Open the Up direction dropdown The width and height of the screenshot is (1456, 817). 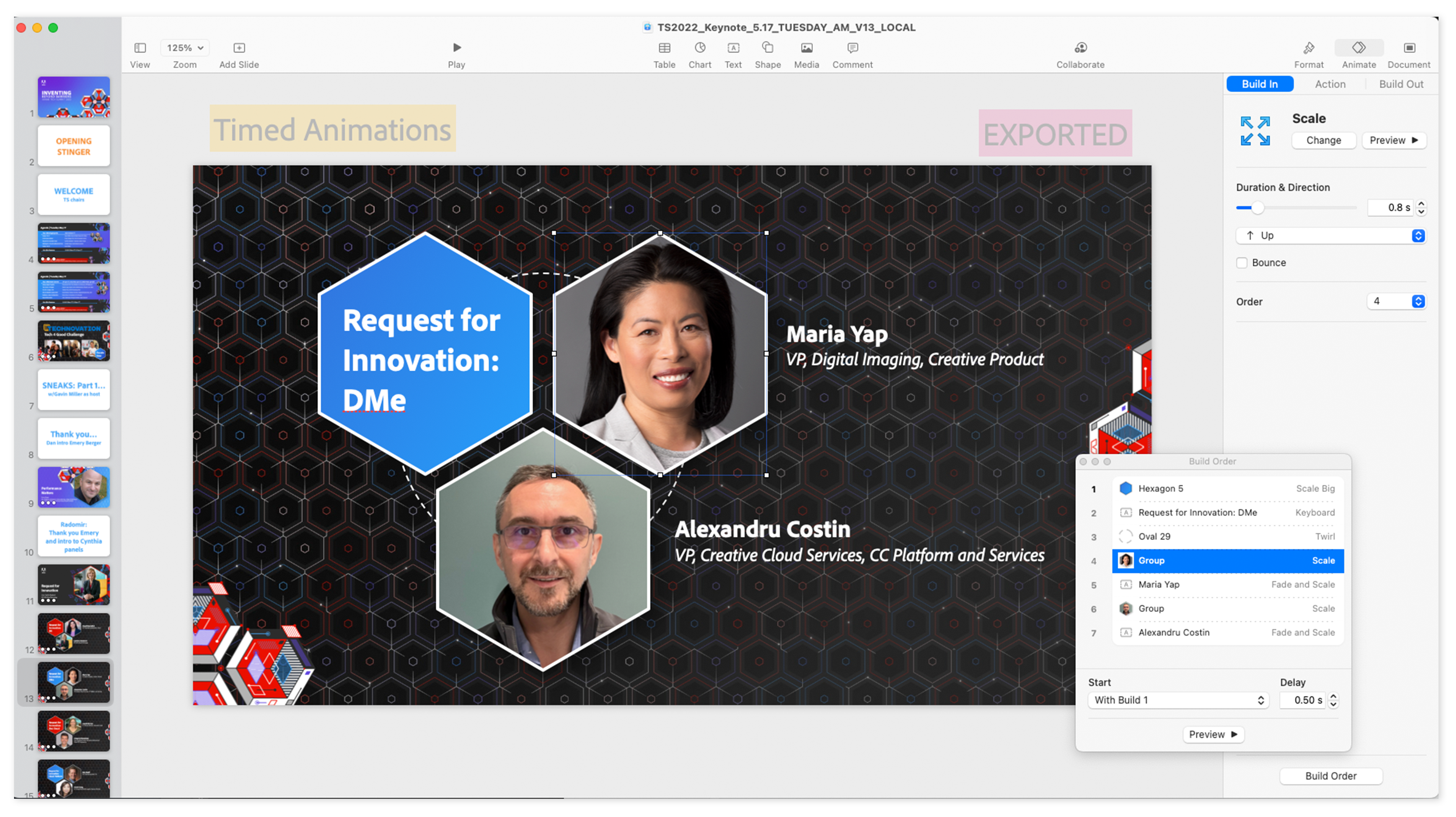[1330, 236]
